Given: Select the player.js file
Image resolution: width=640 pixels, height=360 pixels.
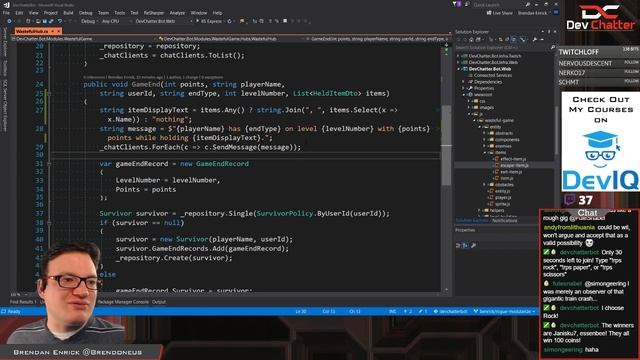Looking at the screenshot, I should tap(503, 198).
